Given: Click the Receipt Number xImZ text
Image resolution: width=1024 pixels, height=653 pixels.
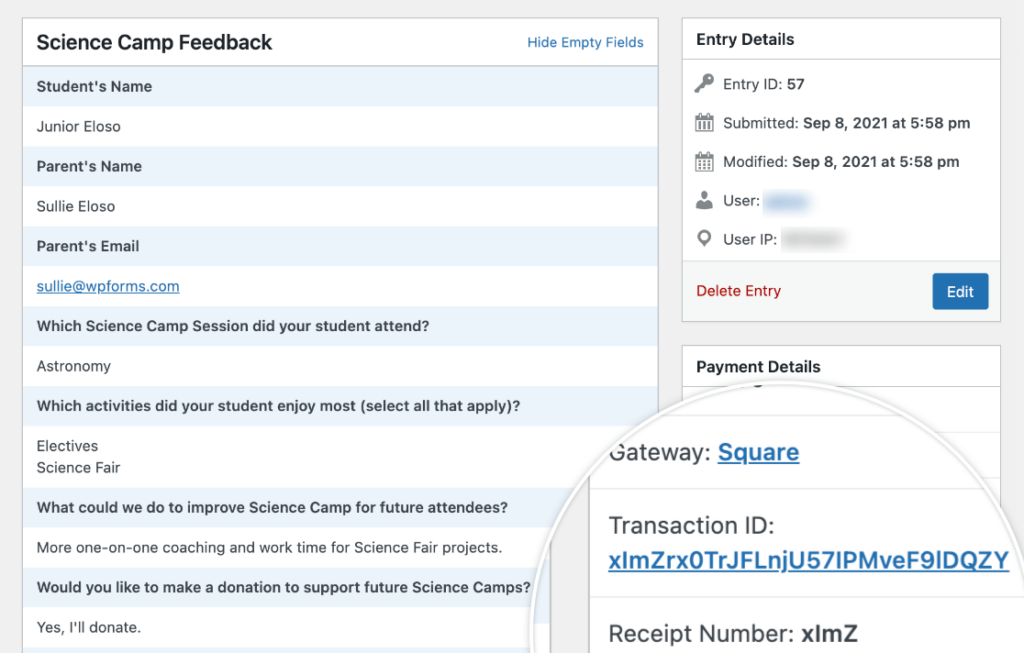Looking at the screenshot, I should click(733, 633).
